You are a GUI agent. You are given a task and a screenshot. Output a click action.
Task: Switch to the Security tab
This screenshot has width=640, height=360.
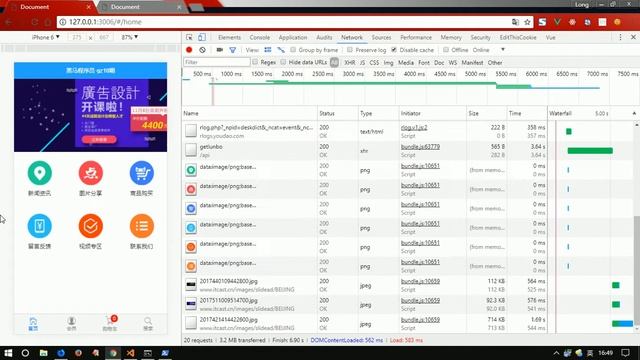click(x=480, y=37)
